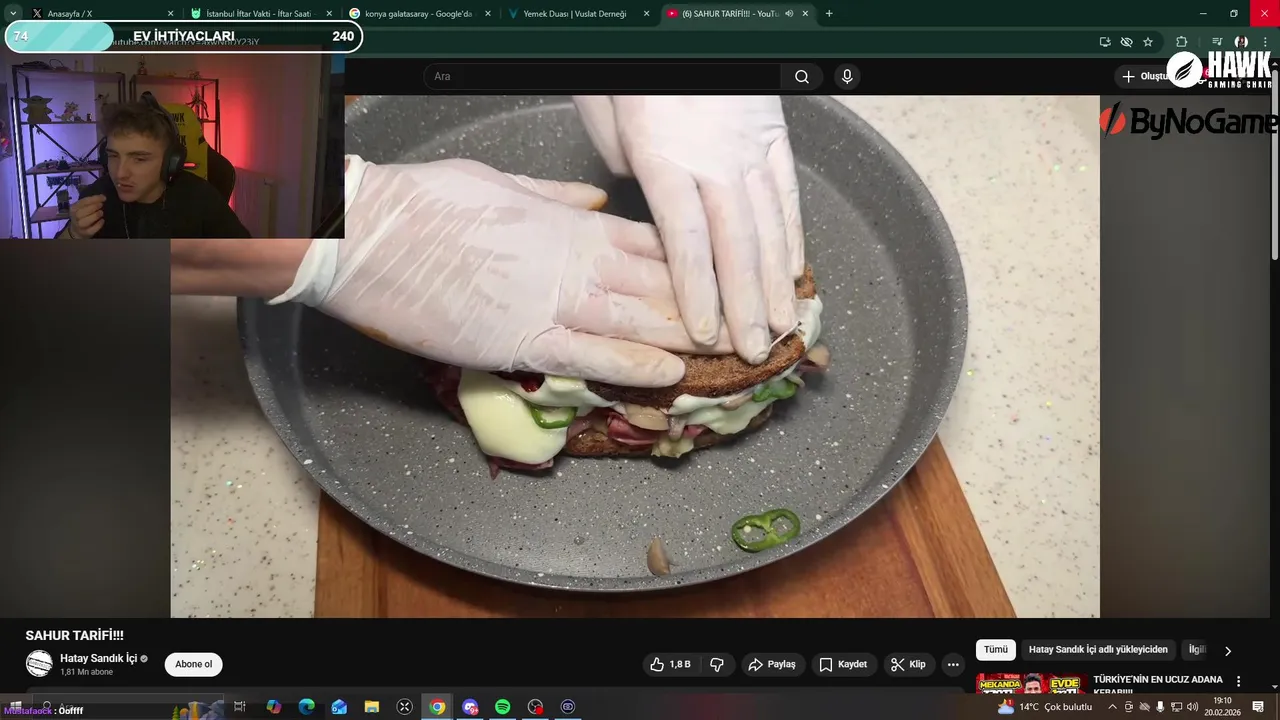Image resolution: width=1280 pixels, height=720 pixels.
Task: Select the Tümü filter chip
Action: point(996,650)
